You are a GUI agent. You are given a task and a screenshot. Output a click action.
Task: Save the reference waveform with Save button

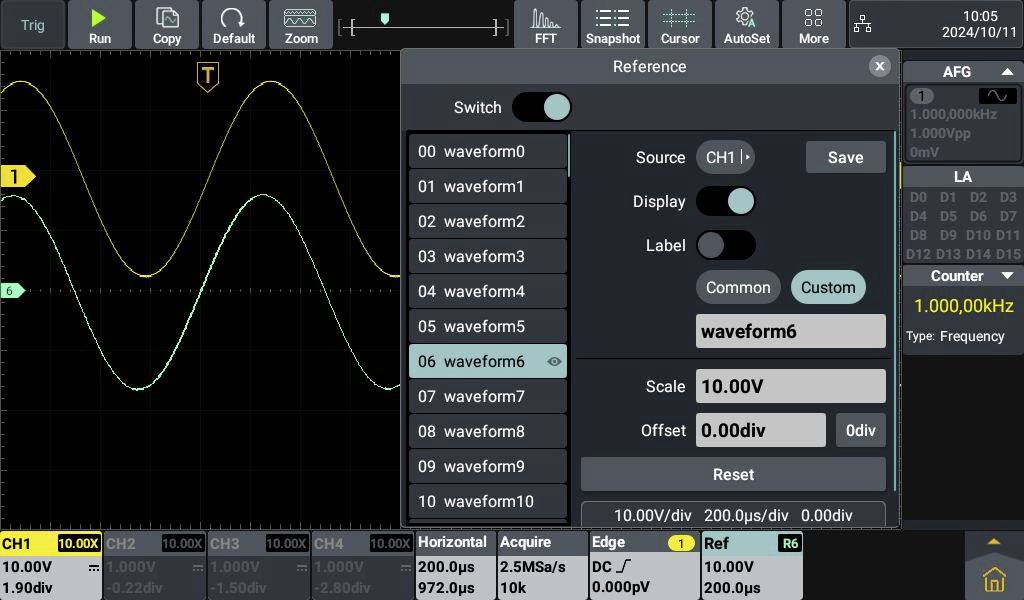click(x=845, y=157)
